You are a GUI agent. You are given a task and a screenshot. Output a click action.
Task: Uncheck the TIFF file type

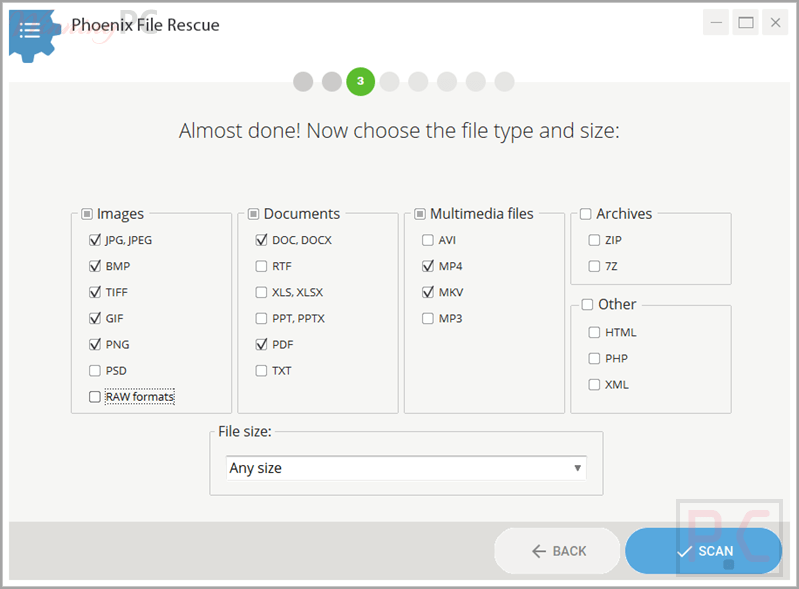tap(95, 292)
